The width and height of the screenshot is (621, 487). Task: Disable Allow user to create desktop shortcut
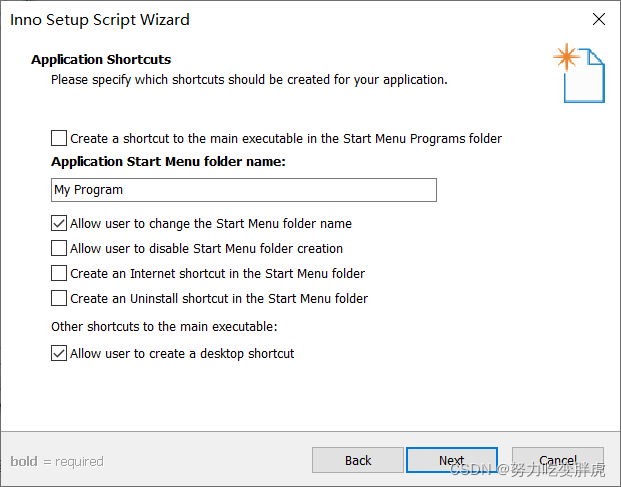click(59, 353)
